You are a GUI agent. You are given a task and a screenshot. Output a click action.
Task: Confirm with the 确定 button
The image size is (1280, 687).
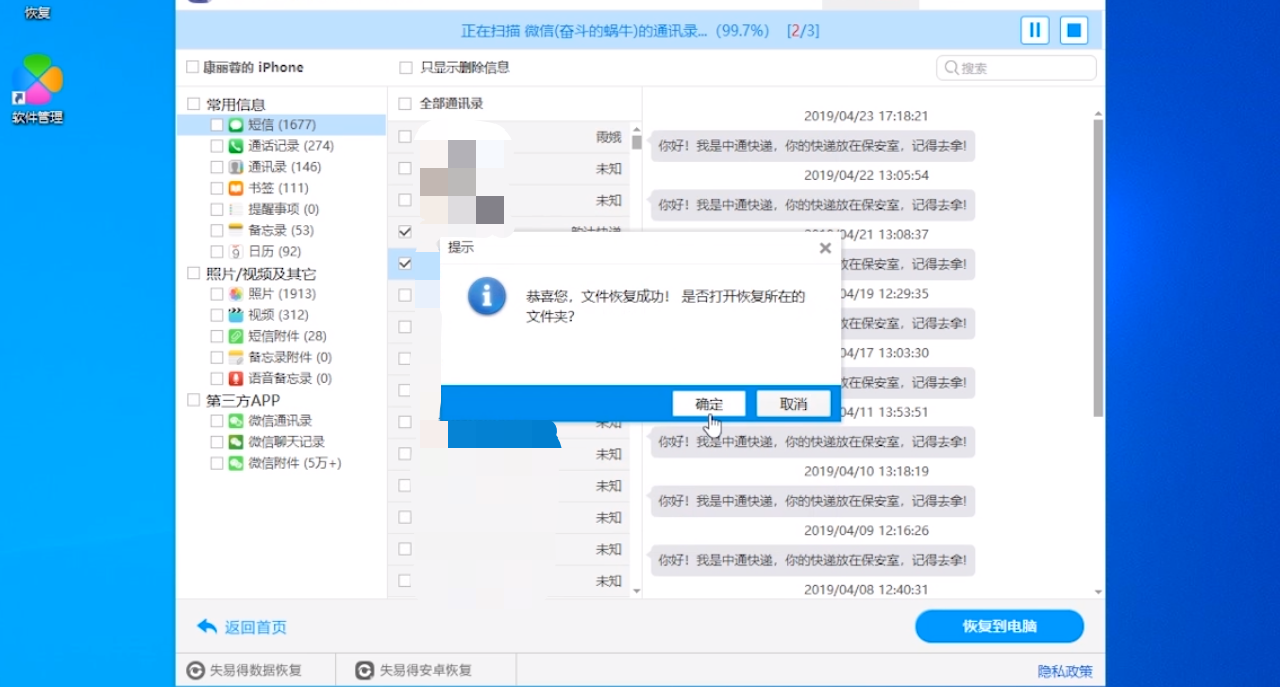708,404
